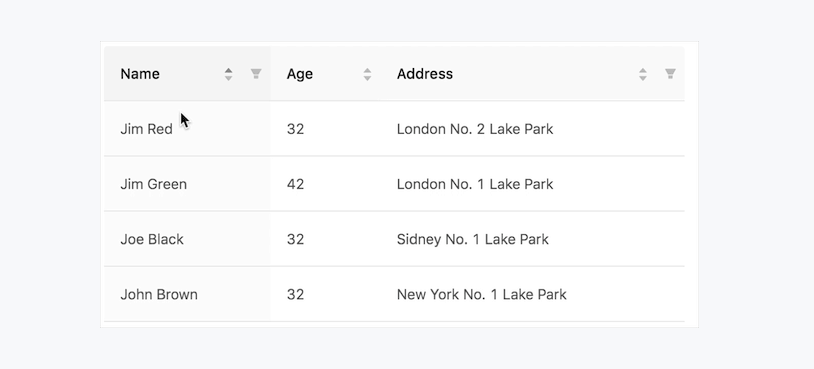Viewport: 814px width, 369px height.
Task: Click the Sidney No. 1 Lake Park address
Action: (x=472, y=239)
